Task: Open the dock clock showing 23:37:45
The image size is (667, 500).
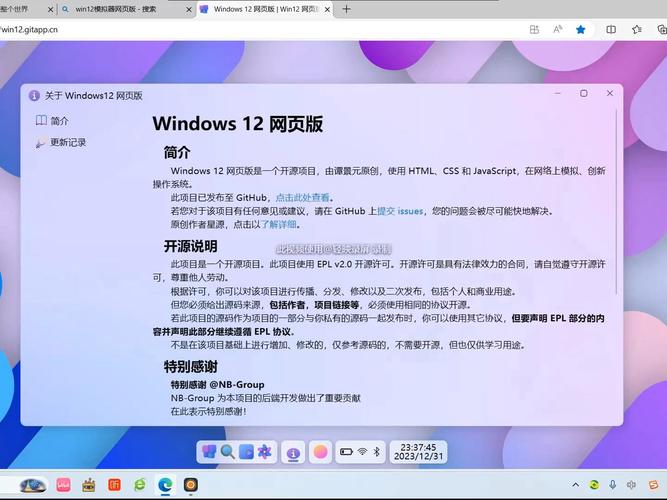Action: tap(418, 451)
